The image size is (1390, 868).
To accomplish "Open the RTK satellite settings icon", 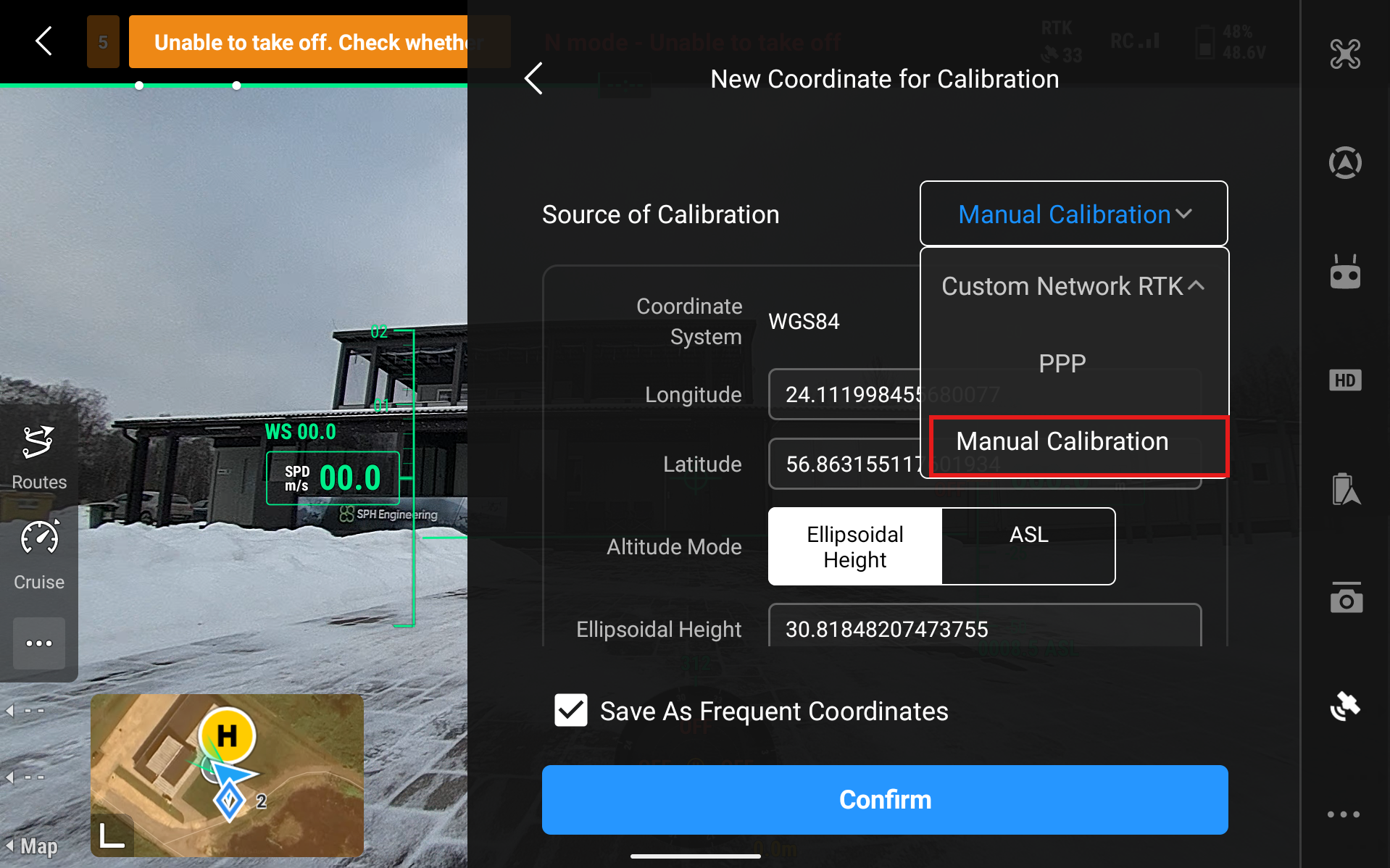I will tap(1345, 706).
